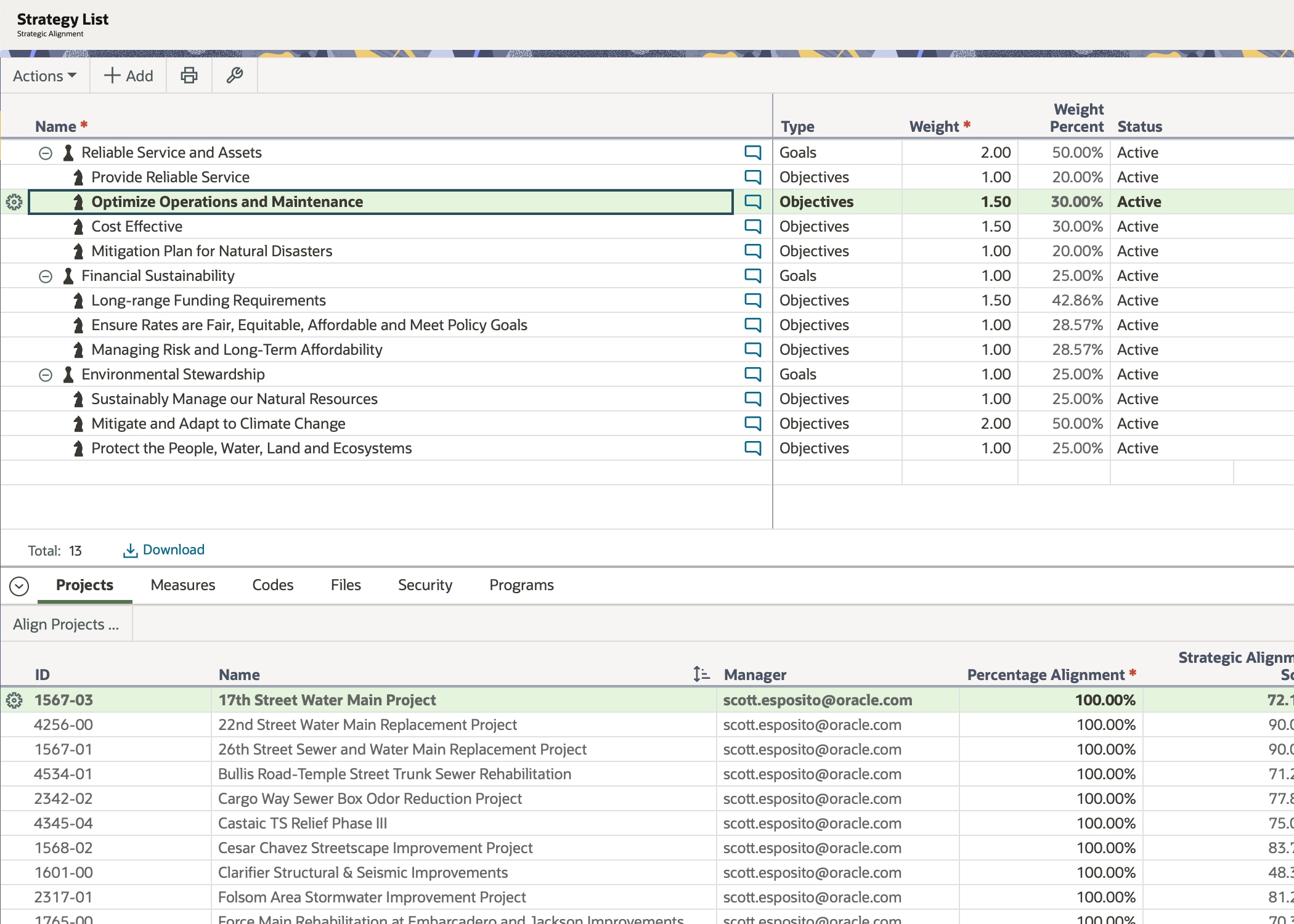
Task: Click the Align Projects button
Action: [x=66, y=625]
